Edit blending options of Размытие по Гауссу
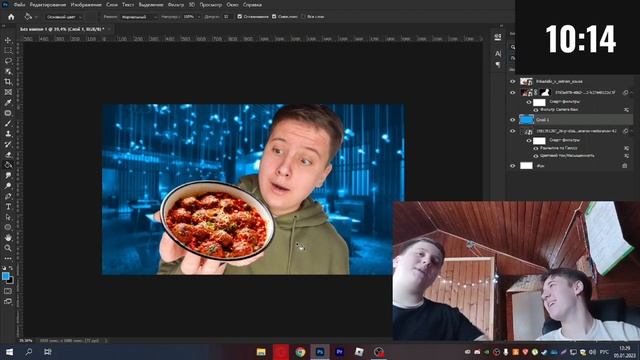This screenshot has width=640, height=360. coord(626,149)
